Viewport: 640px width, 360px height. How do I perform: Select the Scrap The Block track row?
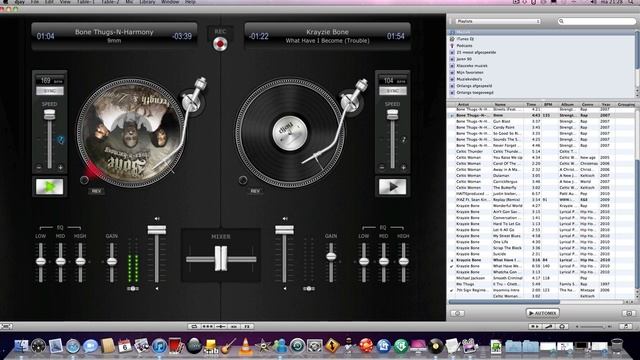(541, 248)
